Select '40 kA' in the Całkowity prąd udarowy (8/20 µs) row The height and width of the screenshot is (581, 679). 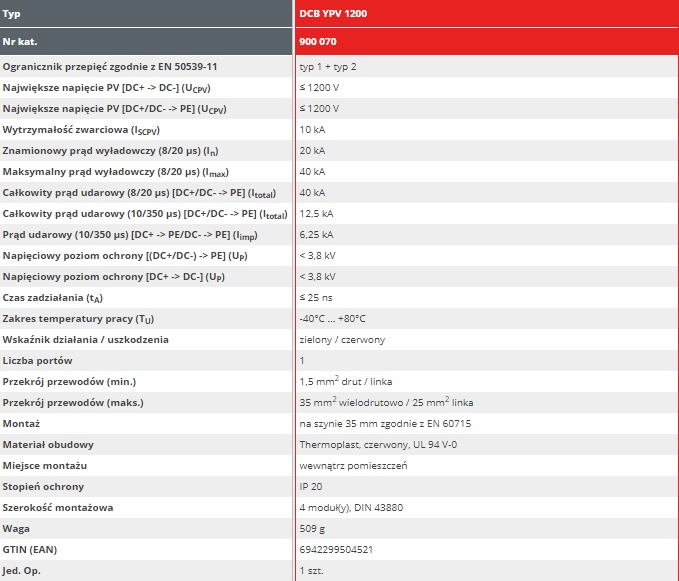312,193
